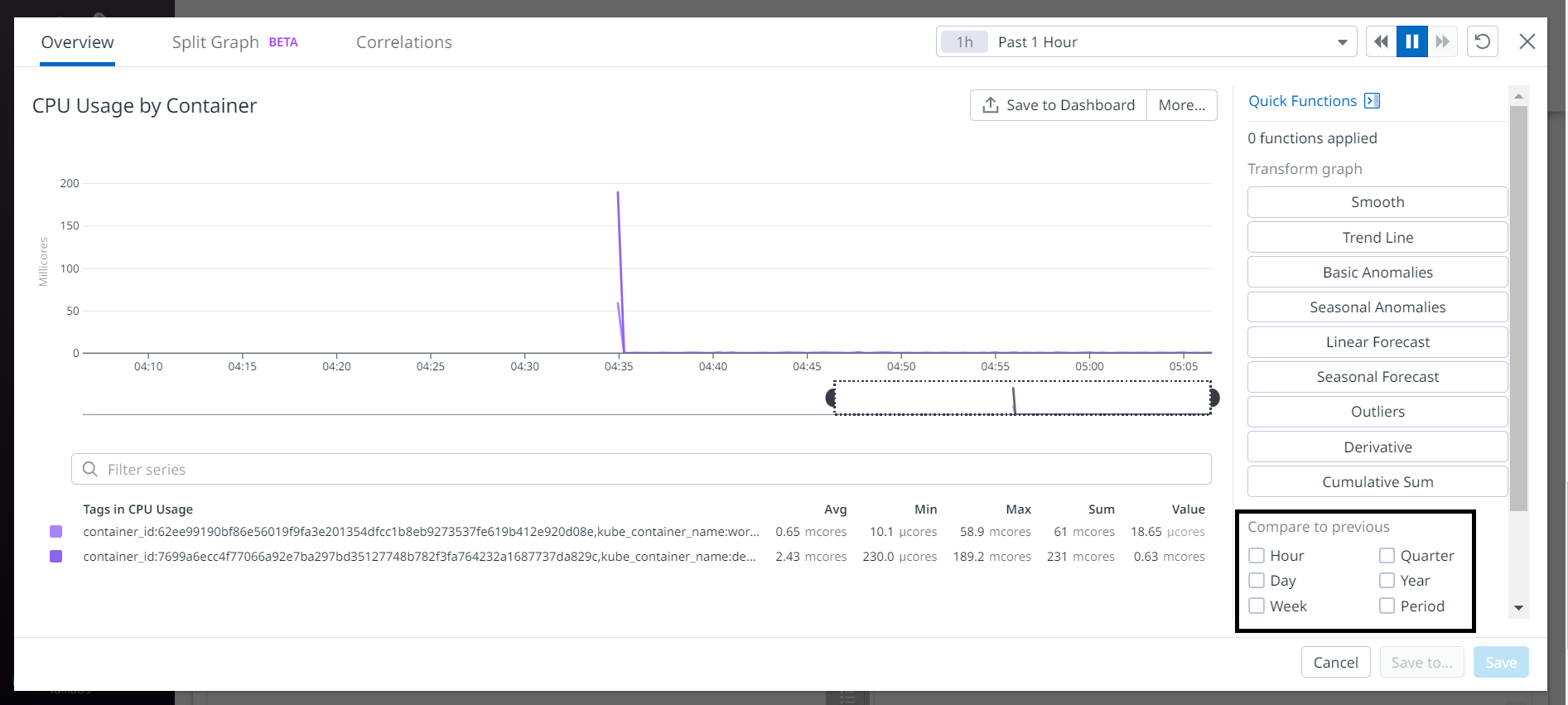
Task: Pause live graph updates
Action: [x=1412, y=41]
